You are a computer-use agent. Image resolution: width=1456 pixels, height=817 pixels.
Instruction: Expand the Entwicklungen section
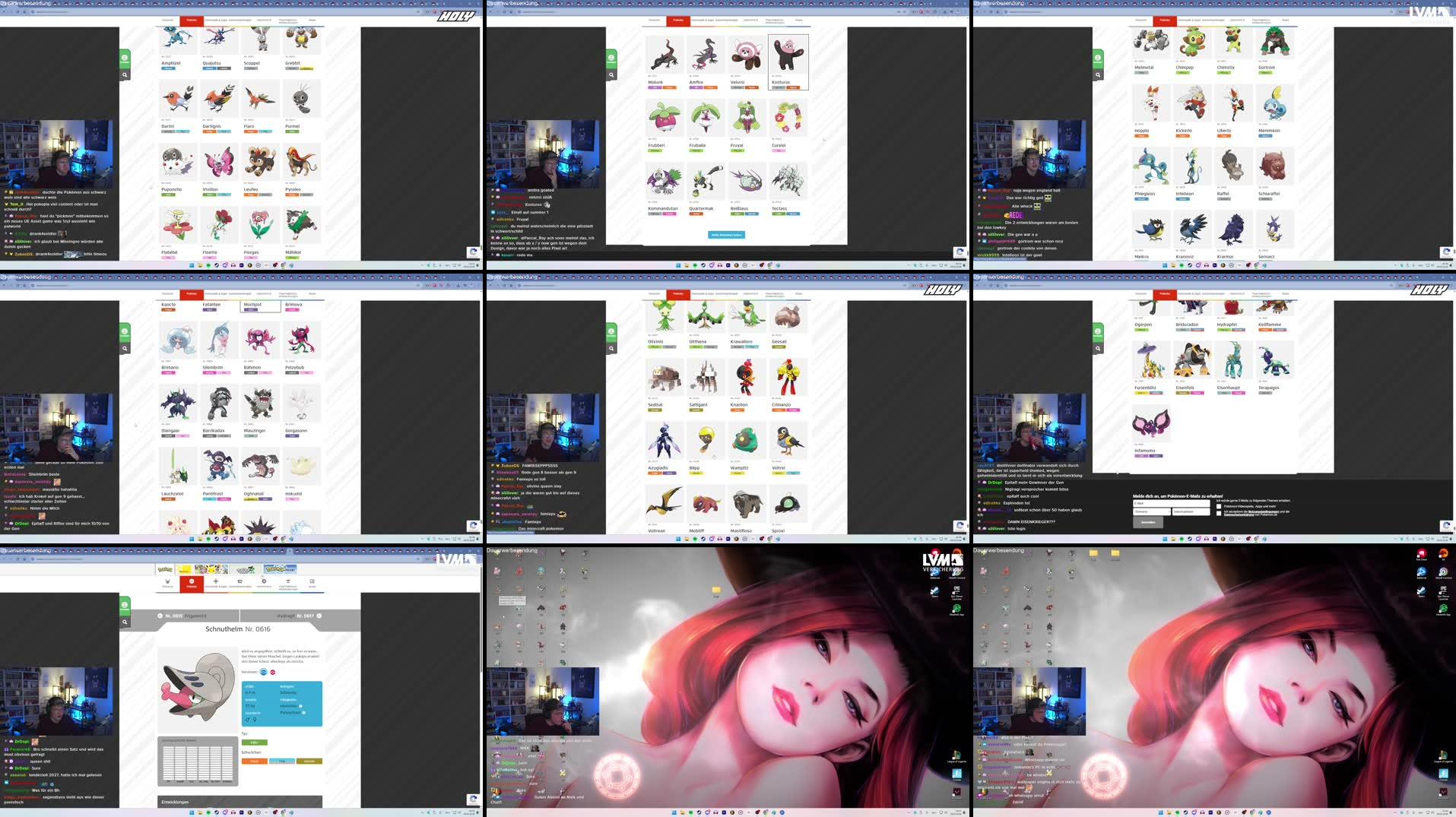(x=175, y=802)
